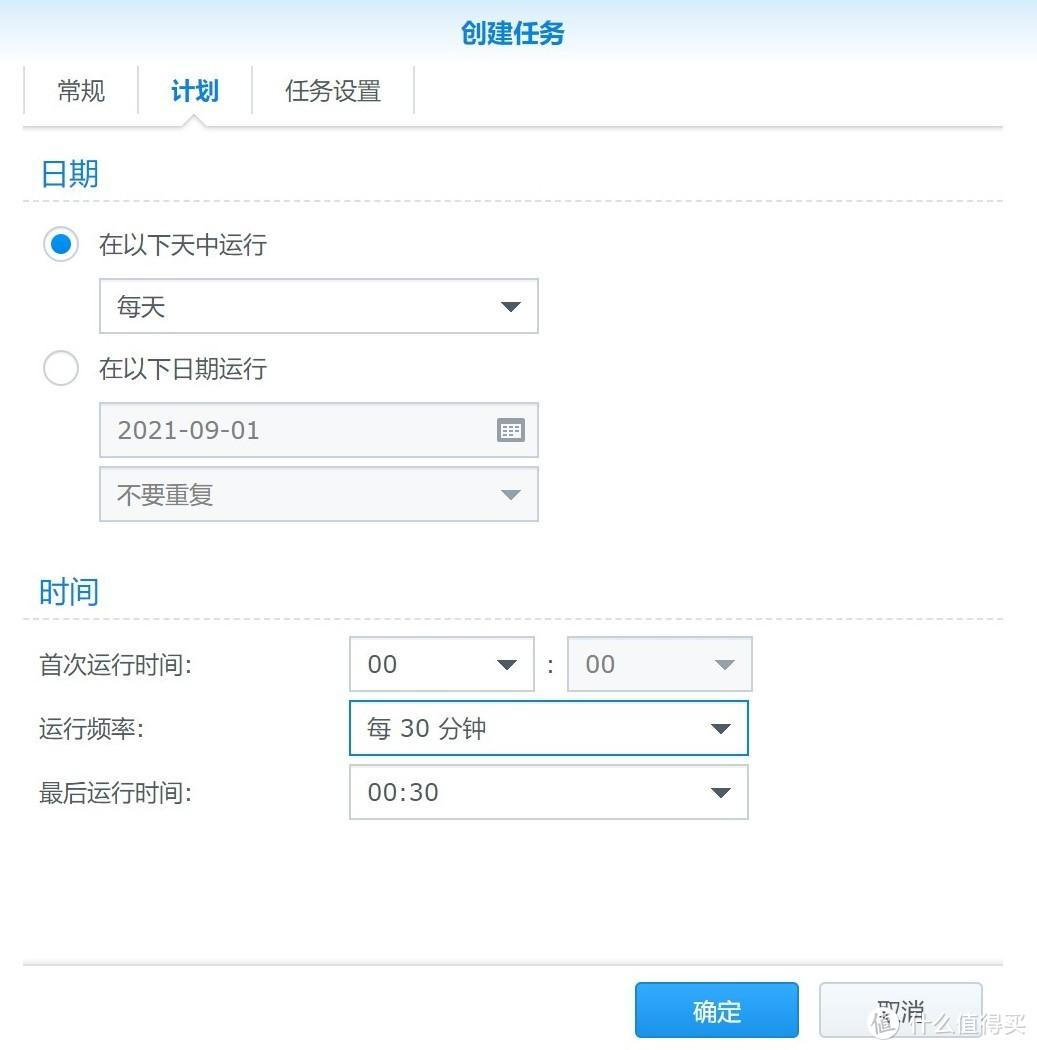This screenshot has height=1050, width=1037.
Task: Switch to the 常规 tab
Action: 80,91
